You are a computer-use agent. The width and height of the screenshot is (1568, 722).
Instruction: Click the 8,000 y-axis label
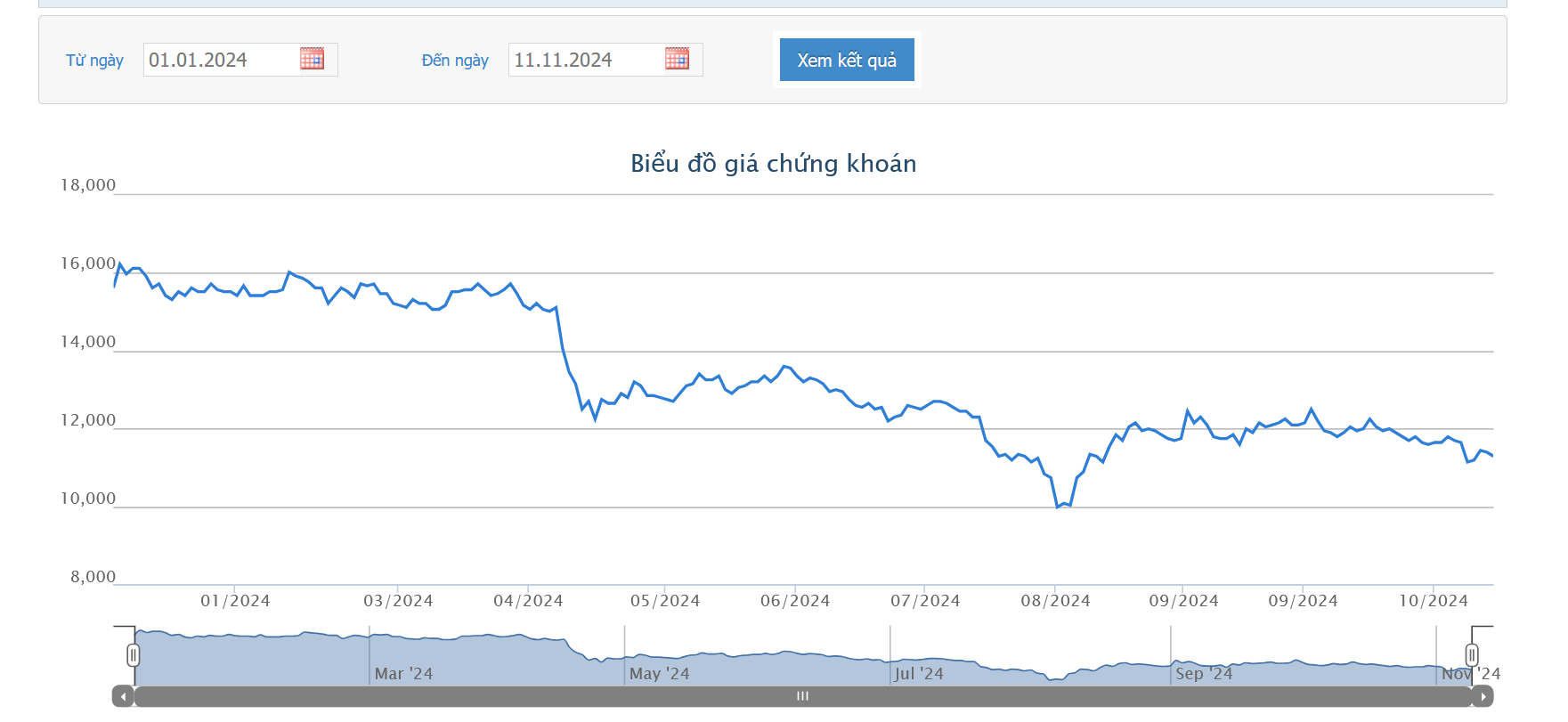93,577
